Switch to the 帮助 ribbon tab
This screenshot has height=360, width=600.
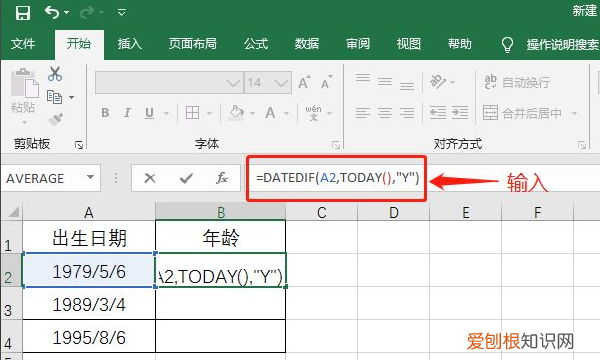(x=460, y=44)
